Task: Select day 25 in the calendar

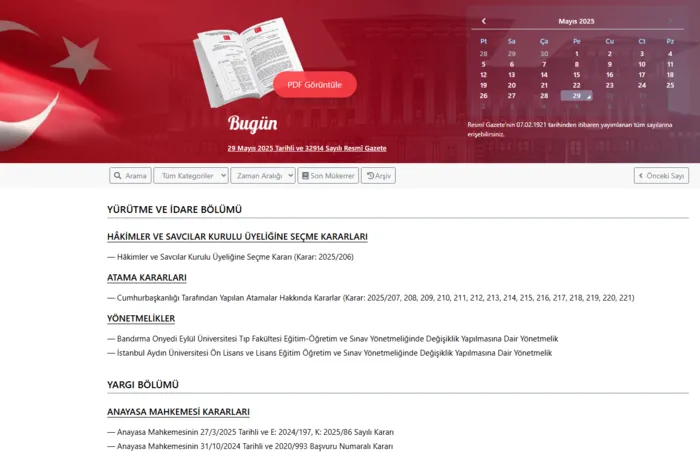Action: [670, 85]
